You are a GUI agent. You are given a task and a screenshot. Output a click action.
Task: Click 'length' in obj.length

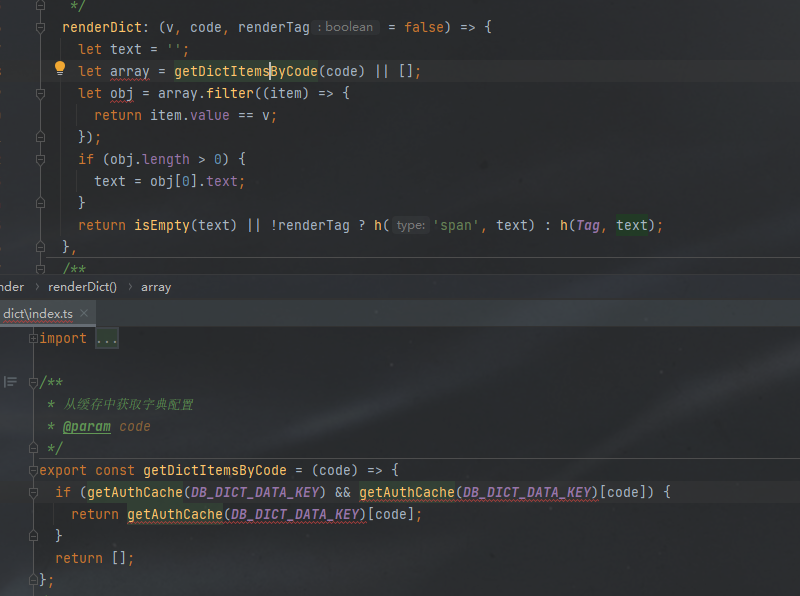[x=166, y=159]
